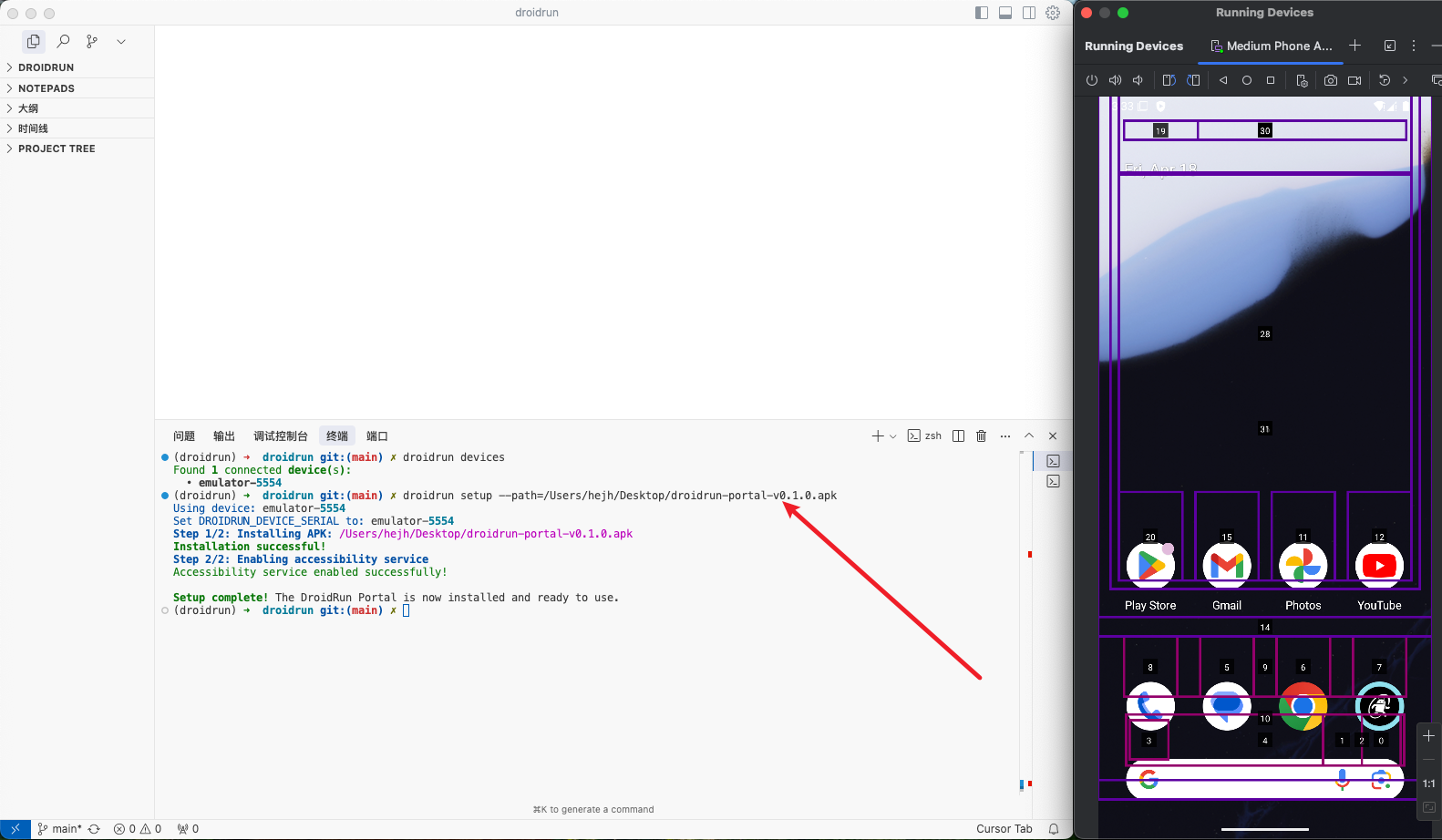Split the terminal pane
The image size is (1442, 840).
[958, 436]
